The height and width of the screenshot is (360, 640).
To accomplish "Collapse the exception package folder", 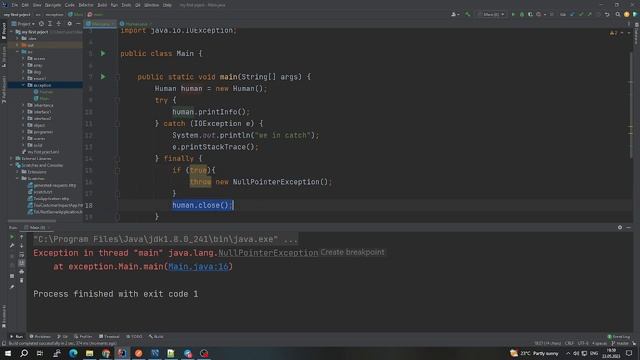I will point(23,85).
